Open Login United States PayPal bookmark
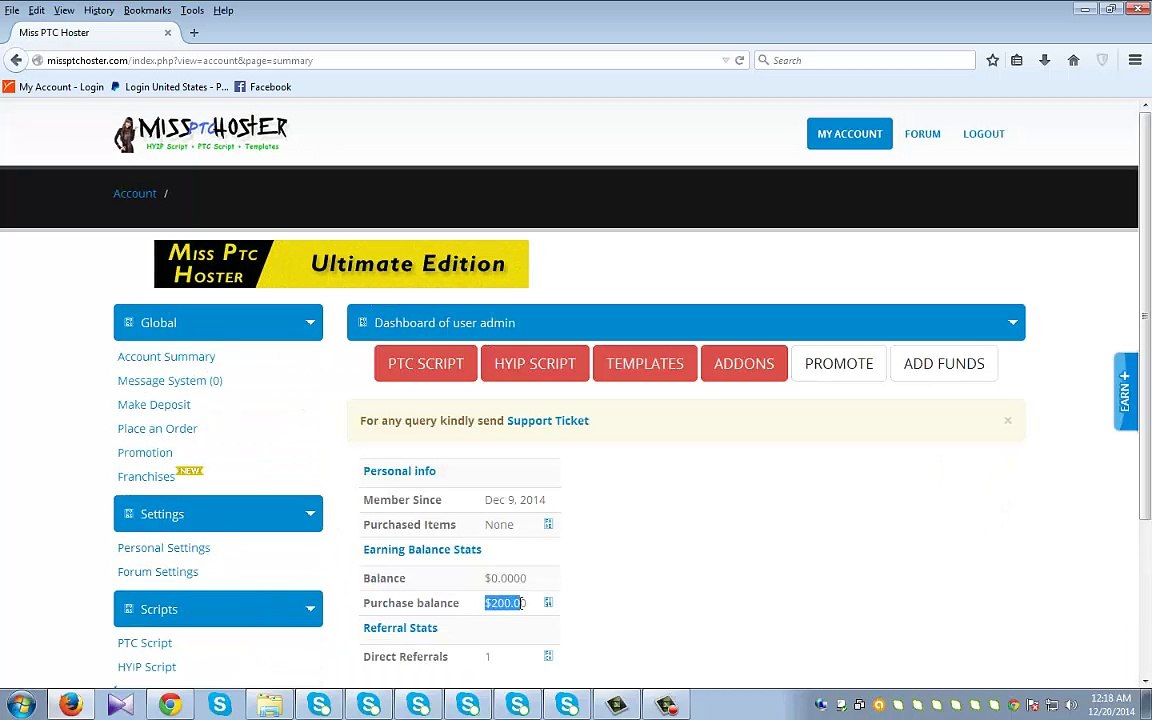Screen dimensions: 1152x720 coord(169,87)
